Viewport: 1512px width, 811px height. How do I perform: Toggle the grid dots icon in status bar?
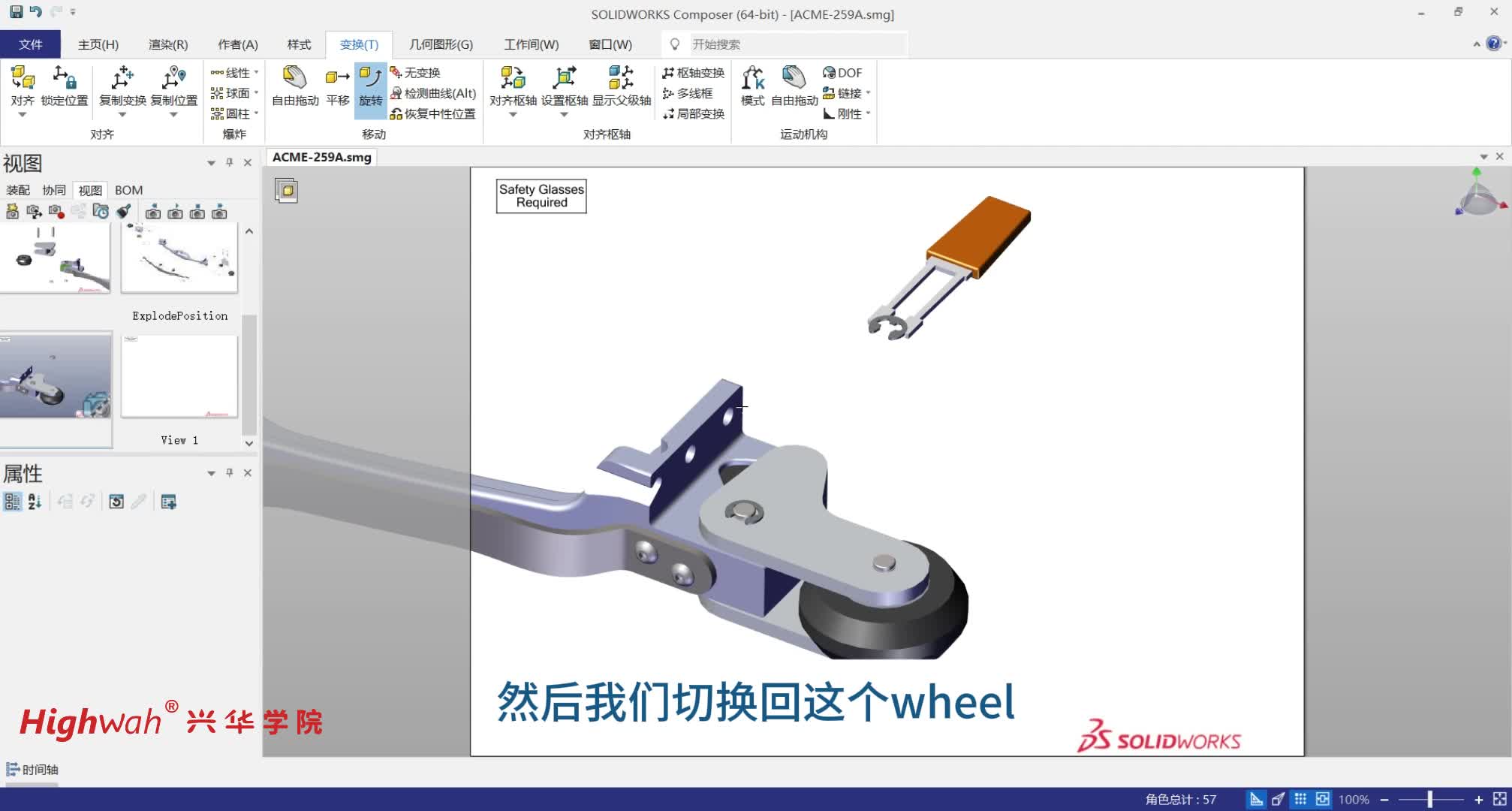tap(1300, 799)
